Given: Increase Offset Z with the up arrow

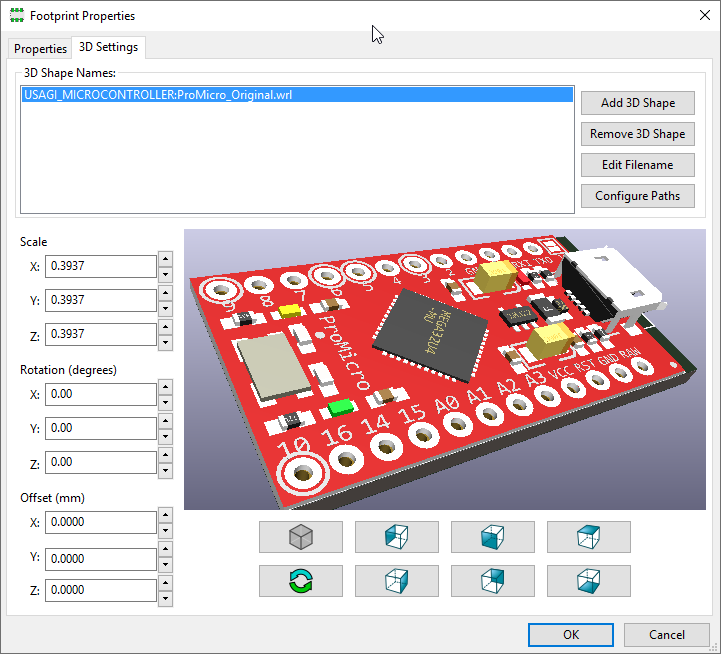Looking at the screenshot, I should pos(166,583).
